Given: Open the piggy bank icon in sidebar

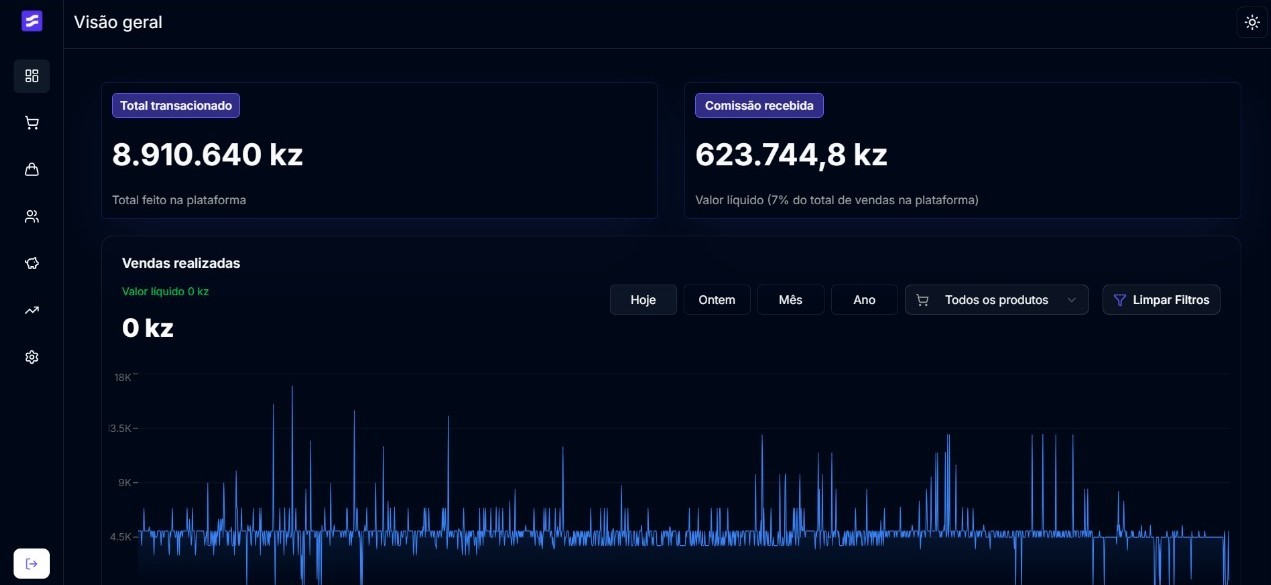Looking at the screenshot, I should pos(32,263).
